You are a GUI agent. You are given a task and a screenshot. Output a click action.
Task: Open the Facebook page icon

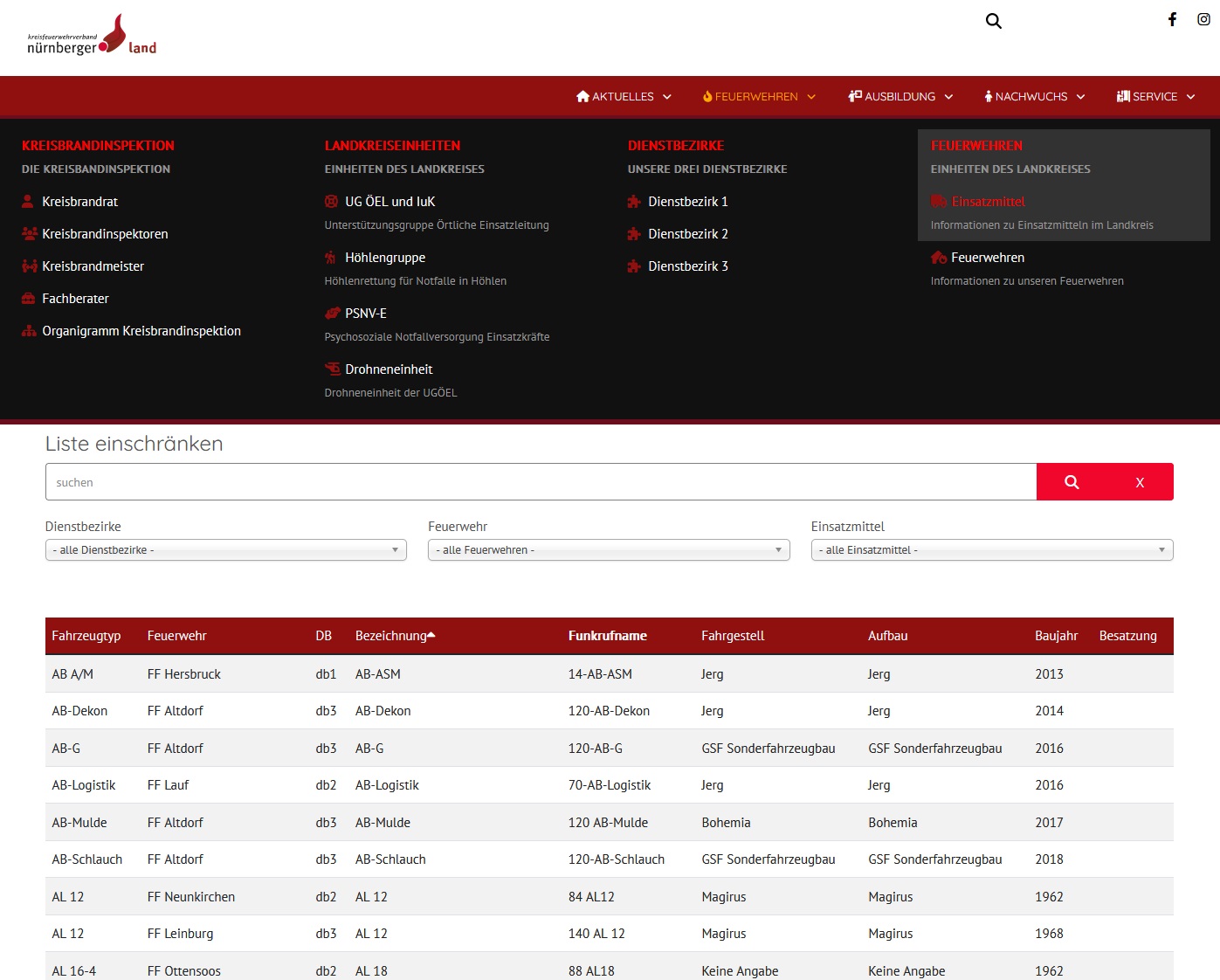(1172, 19)
